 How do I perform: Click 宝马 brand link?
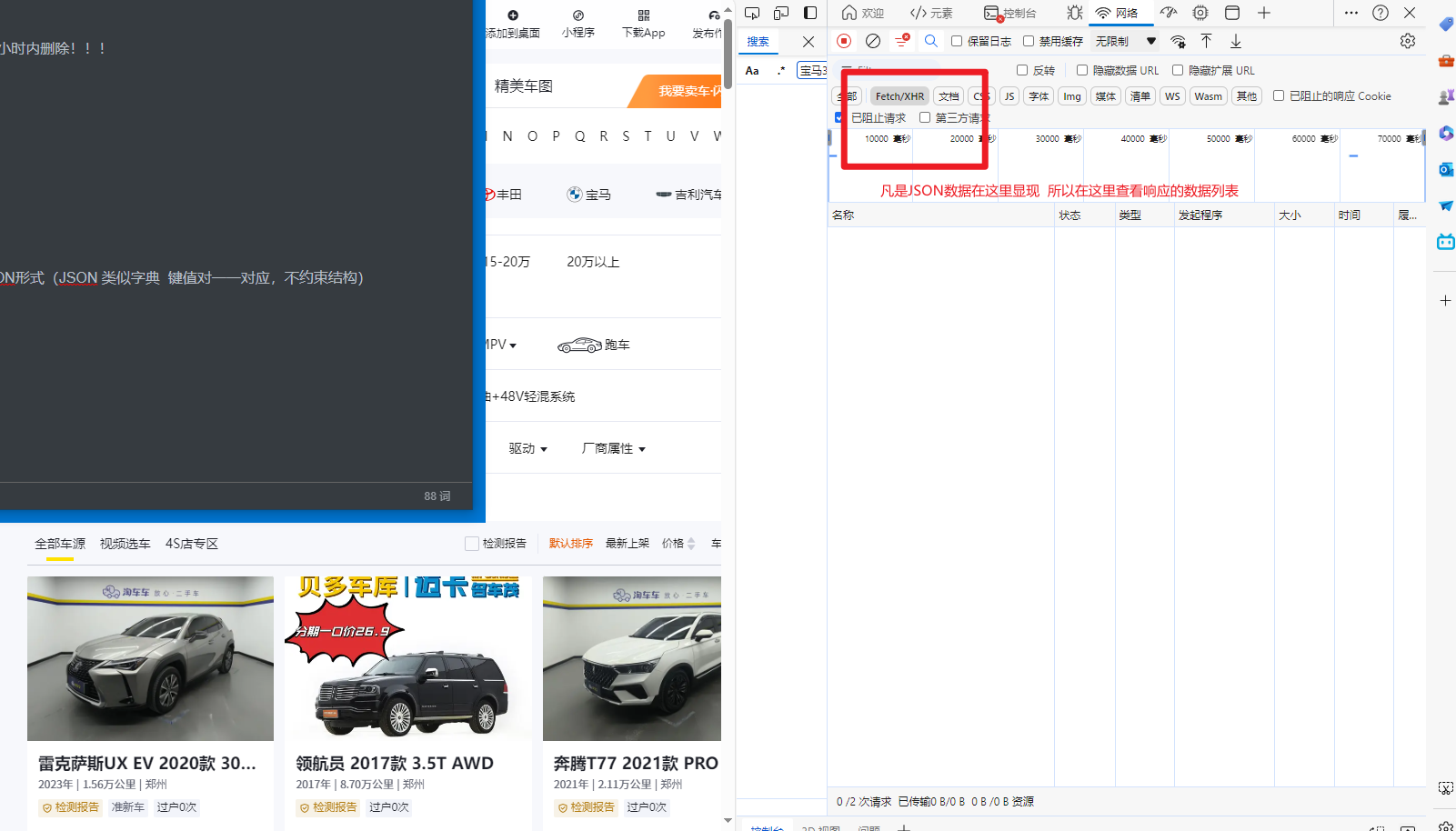coord(589,195)
